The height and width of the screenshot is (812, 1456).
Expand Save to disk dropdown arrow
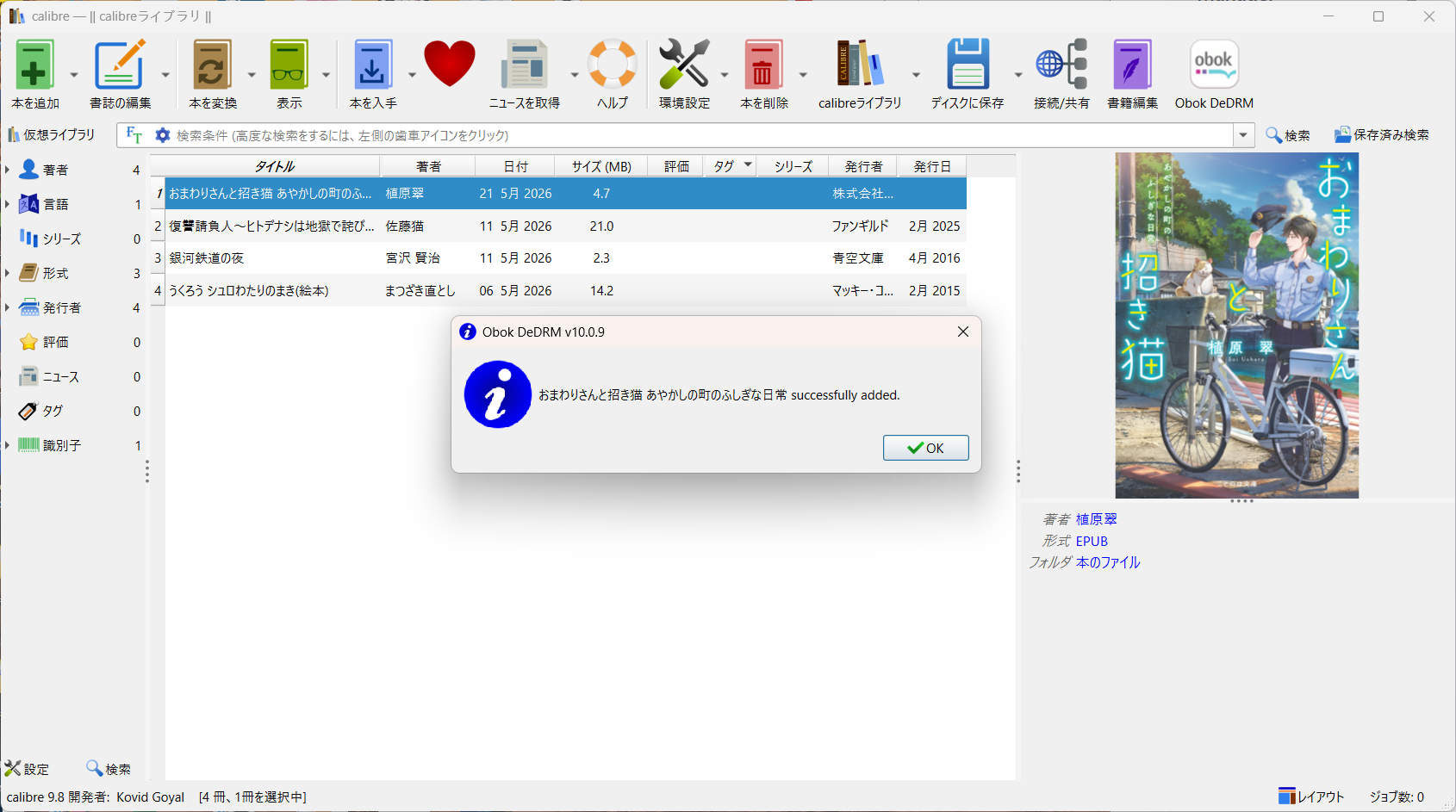coord(1017,75)
